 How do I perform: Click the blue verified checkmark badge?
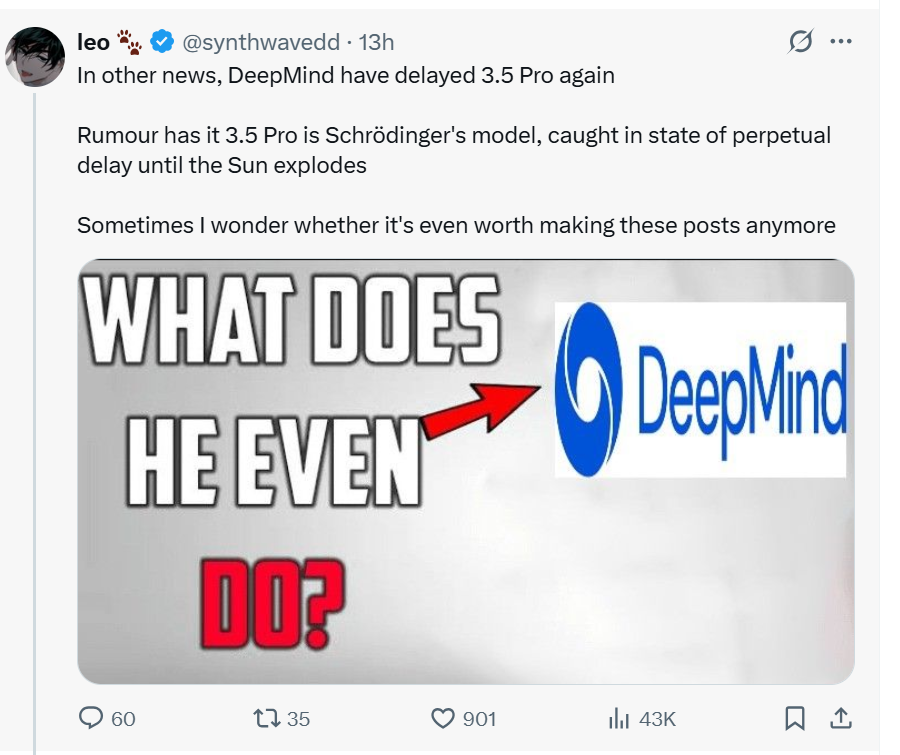coord(162,42)
